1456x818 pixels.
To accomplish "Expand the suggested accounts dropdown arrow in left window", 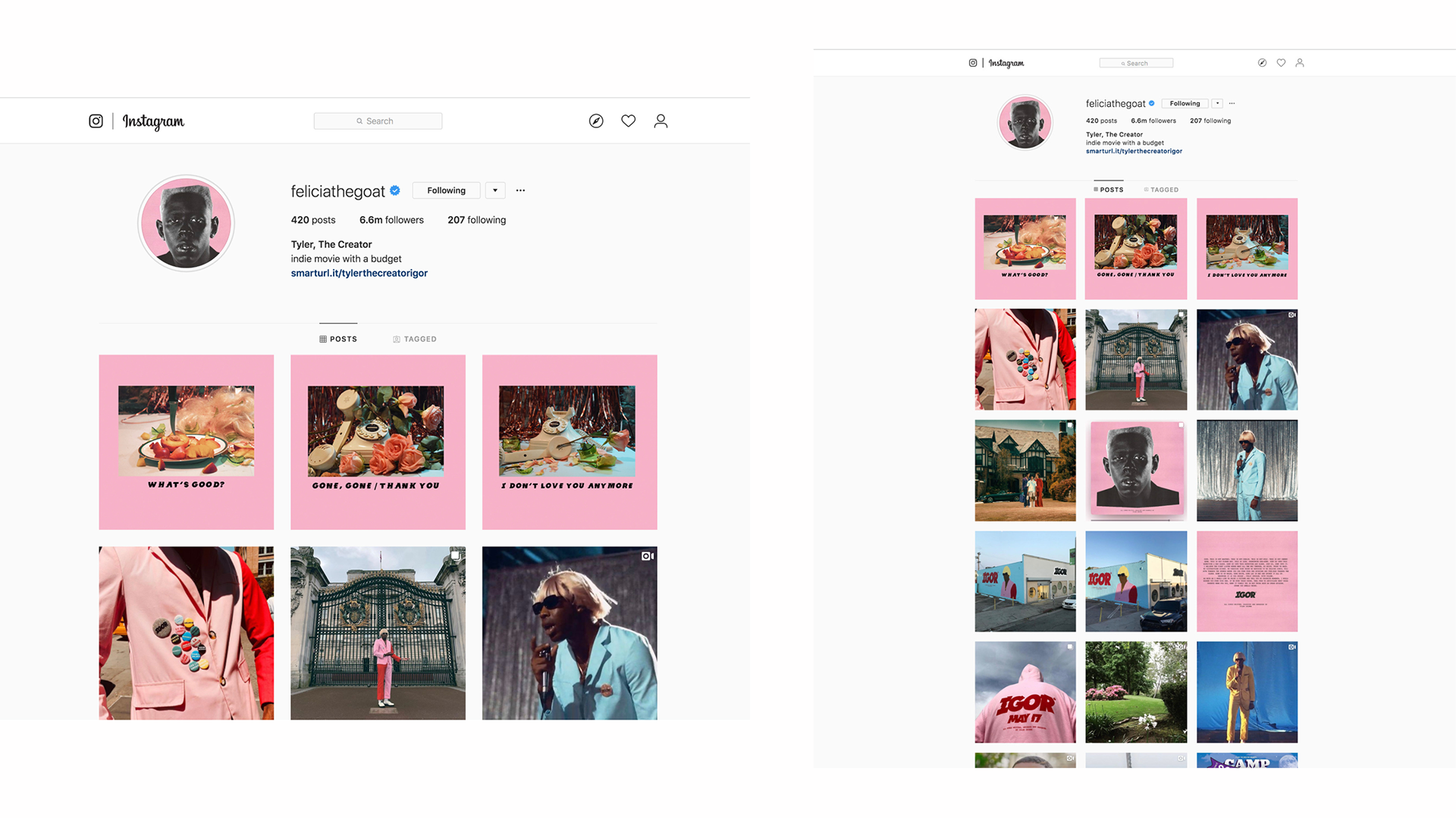I will click(495, 190).
